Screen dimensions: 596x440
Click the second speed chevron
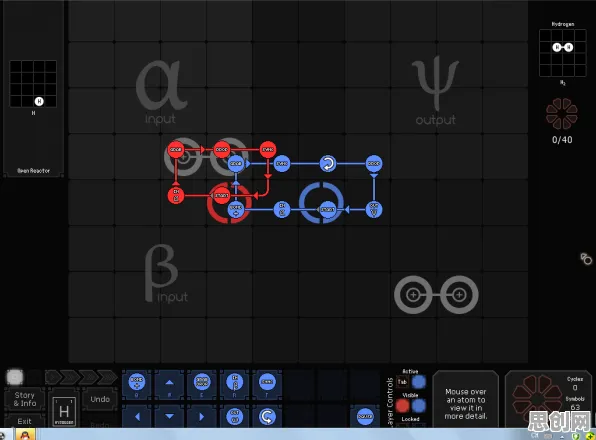pyautogui.click(x=71, y=377)
